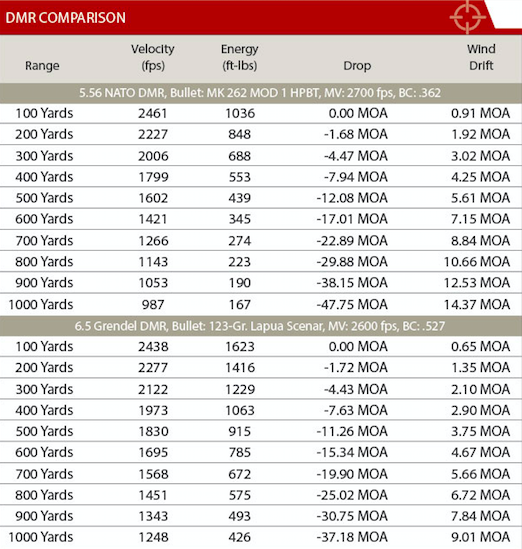Click drop value -19.90 MOA

[352, 474]
